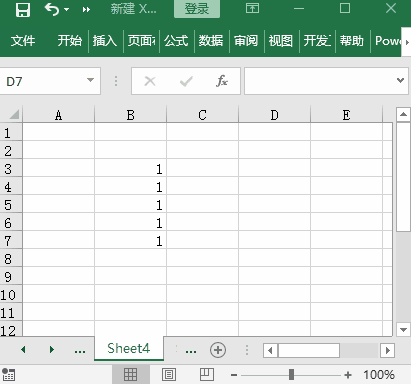Click the 登录 sign-in button

(197, 9)
